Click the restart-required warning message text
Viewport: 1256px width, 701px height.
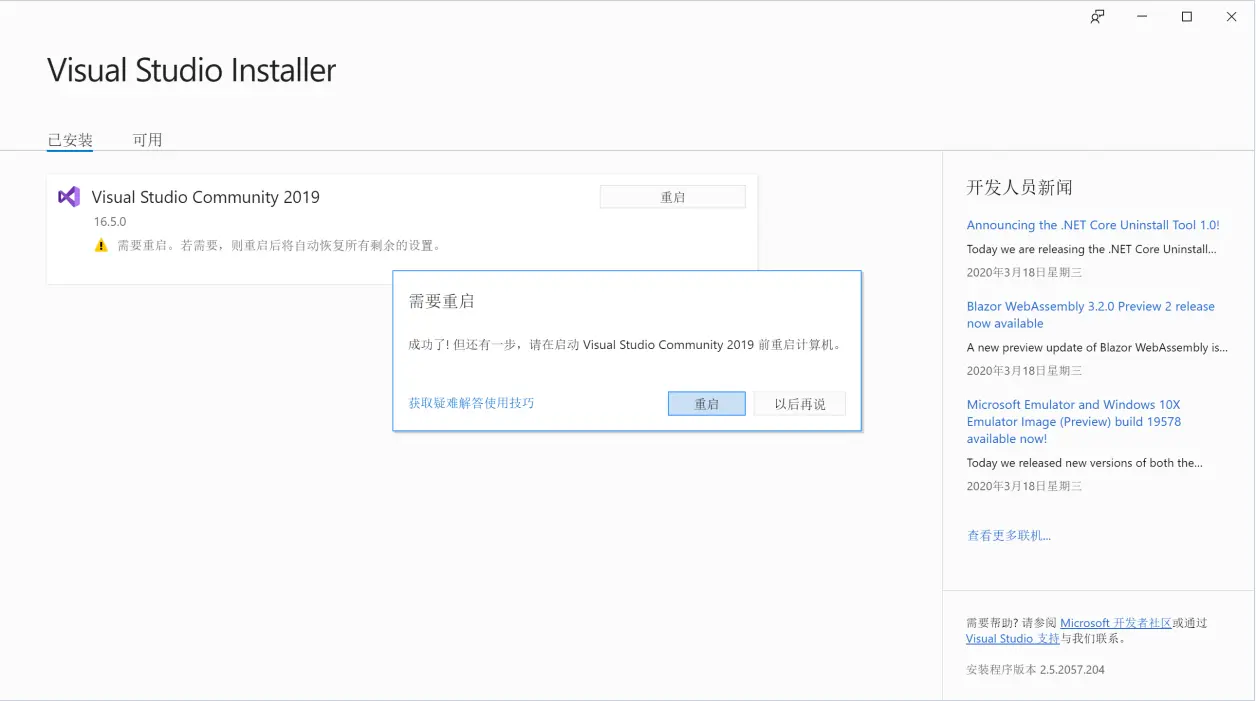point(279,245)
